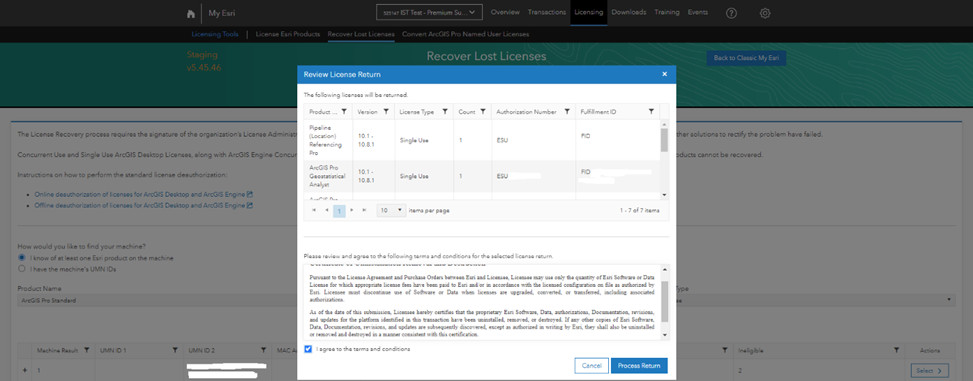Open Offline deauthorization of licenses link
The width and height of the screenshot is (973, 381).
[140, 205]
